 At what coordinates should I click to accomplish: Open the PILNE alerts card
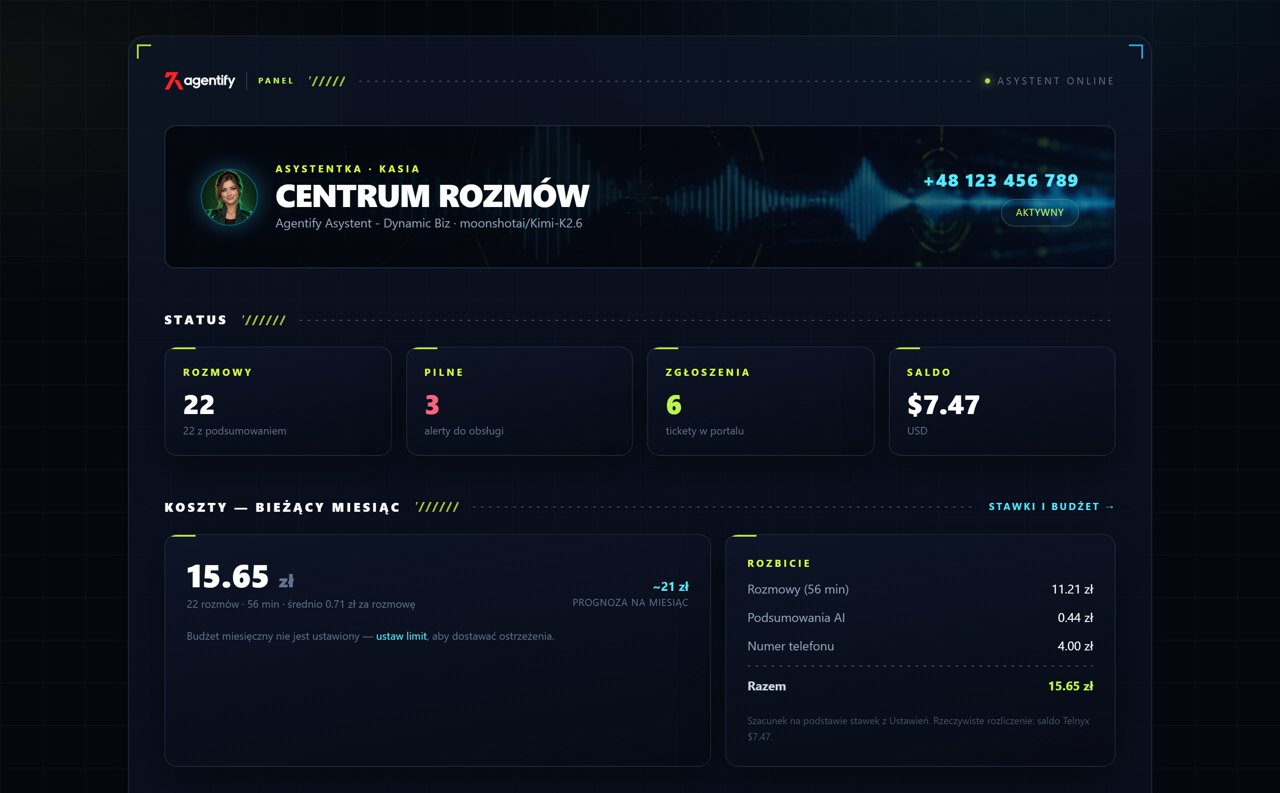click(519, 401)
